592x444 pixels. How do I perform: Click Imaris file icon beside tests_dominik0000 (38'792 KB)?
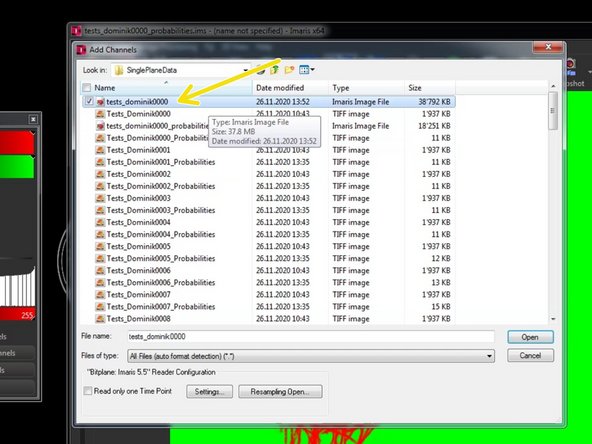(x=100, y=102)
